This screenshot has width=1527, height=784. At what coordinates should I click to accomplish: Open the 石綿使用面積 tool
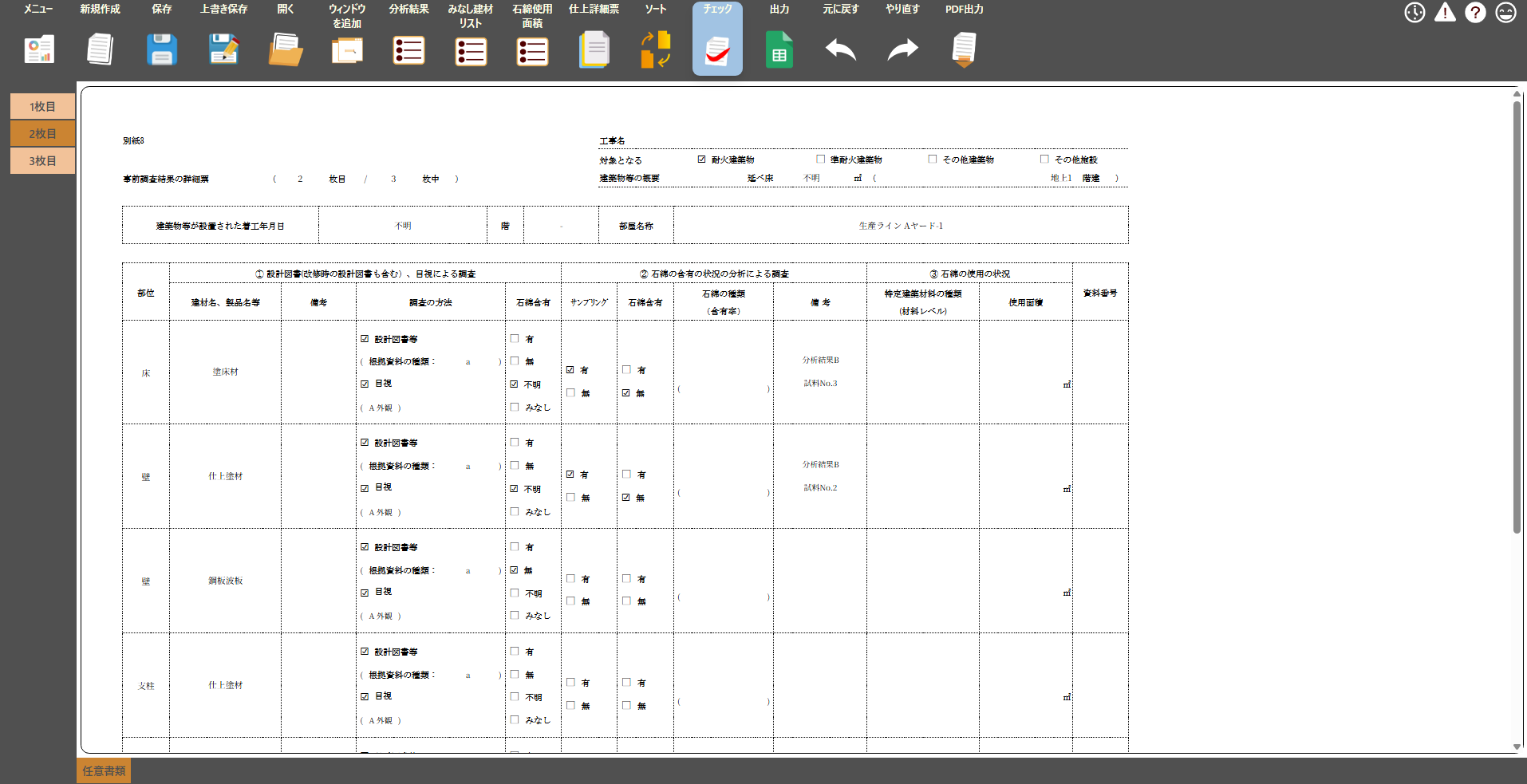pos(532,49)
